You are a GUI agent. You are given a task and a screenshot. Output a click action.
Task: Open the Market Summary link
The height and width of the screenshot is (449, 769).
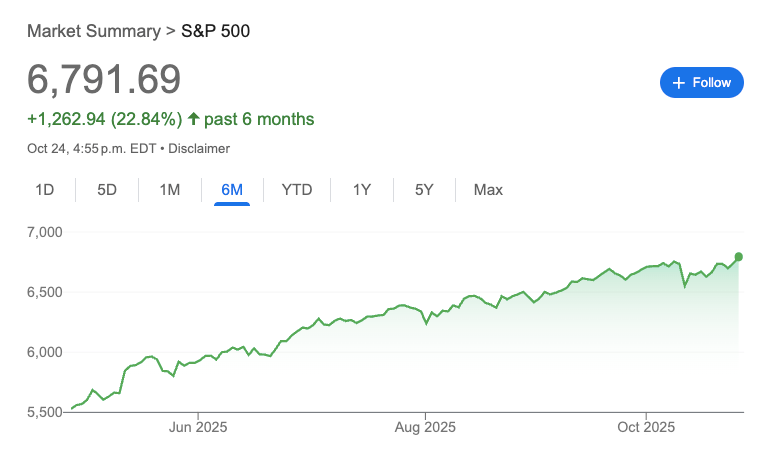click(x=94, y=30)
